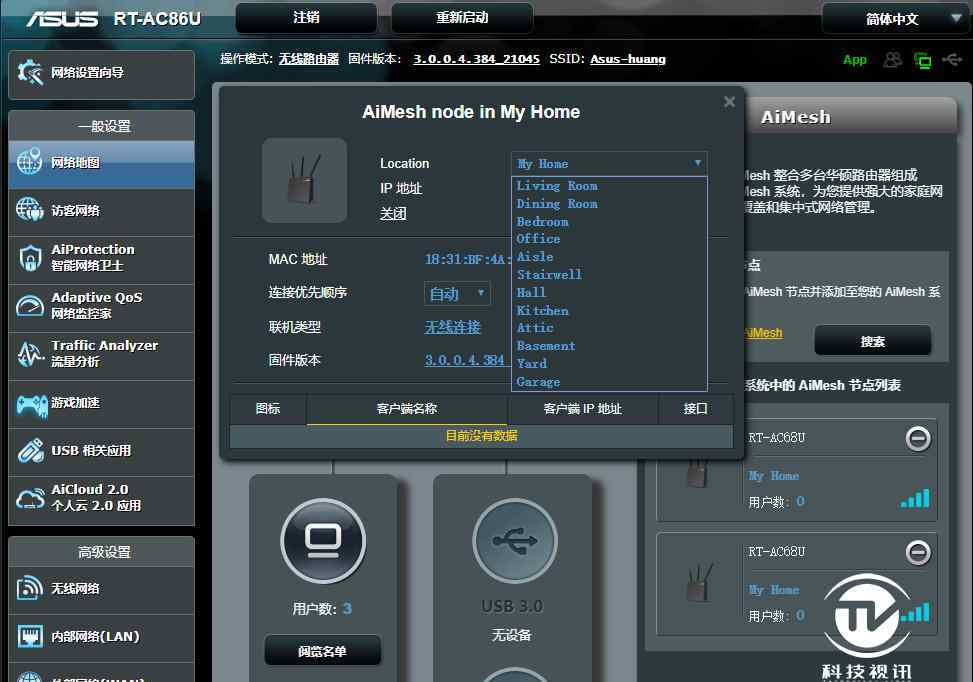Click the yellow AiMesh link beside search
973x682 pixels.
764,333
